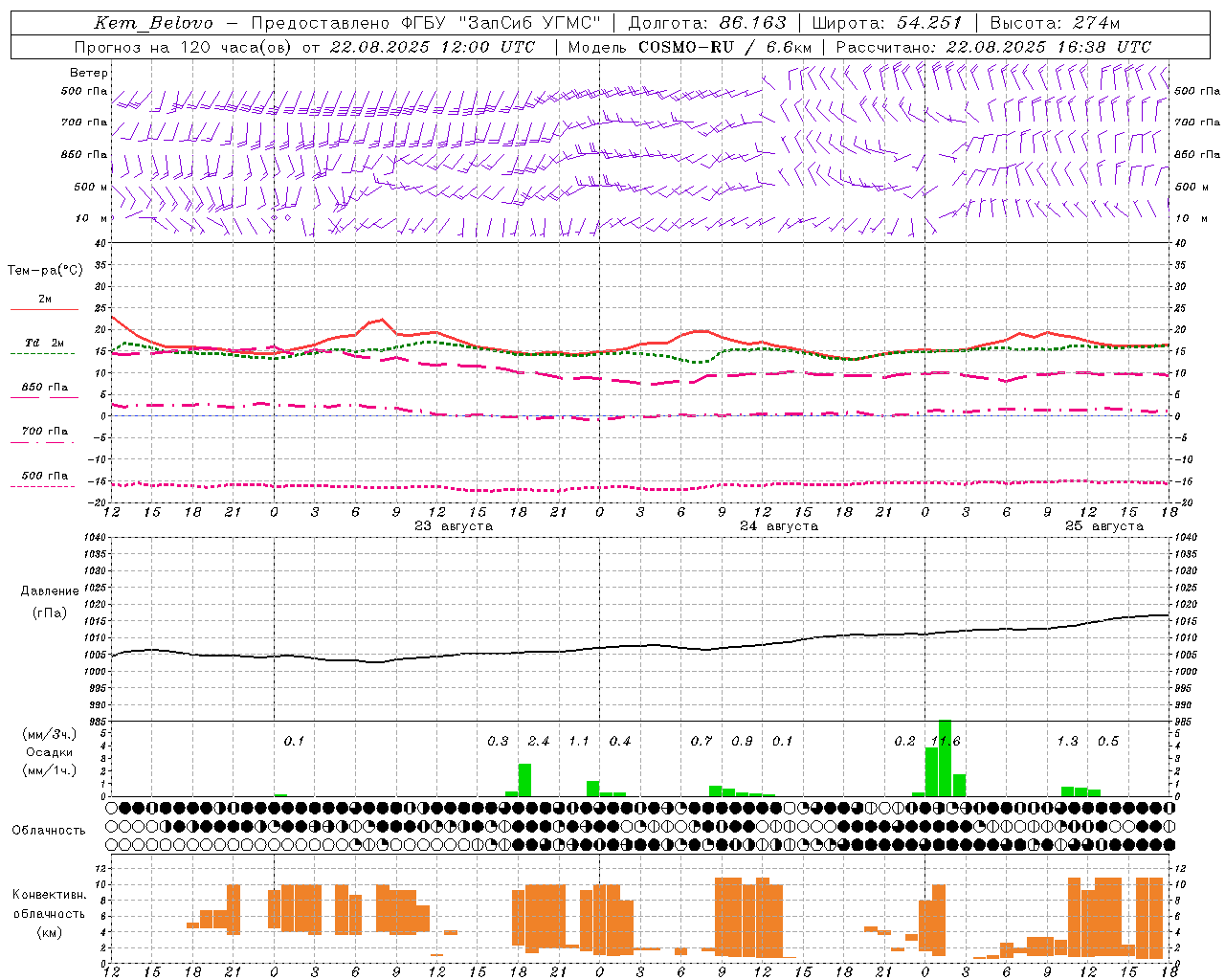Click forecast start time '22.08.2025 12:00 UTC'

432,47
